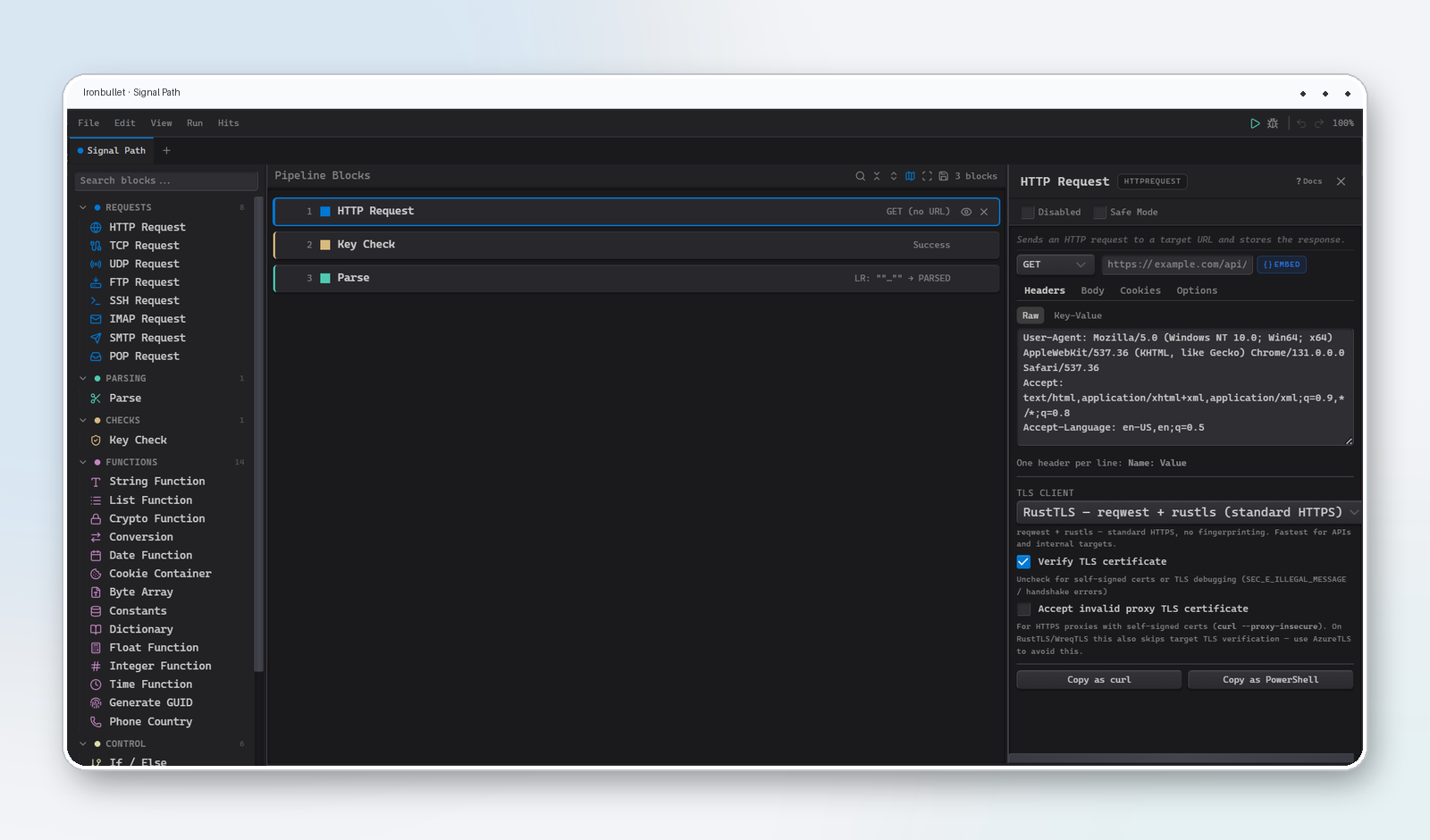Viewport: 1430px width, 840px height.
Task: Run the pipeline with the play icon
Action: pos(1255,123)
